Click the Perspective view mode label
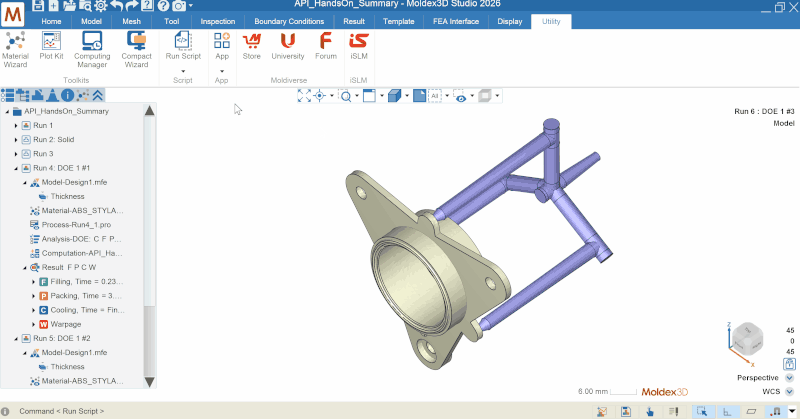 click(757, 378)
